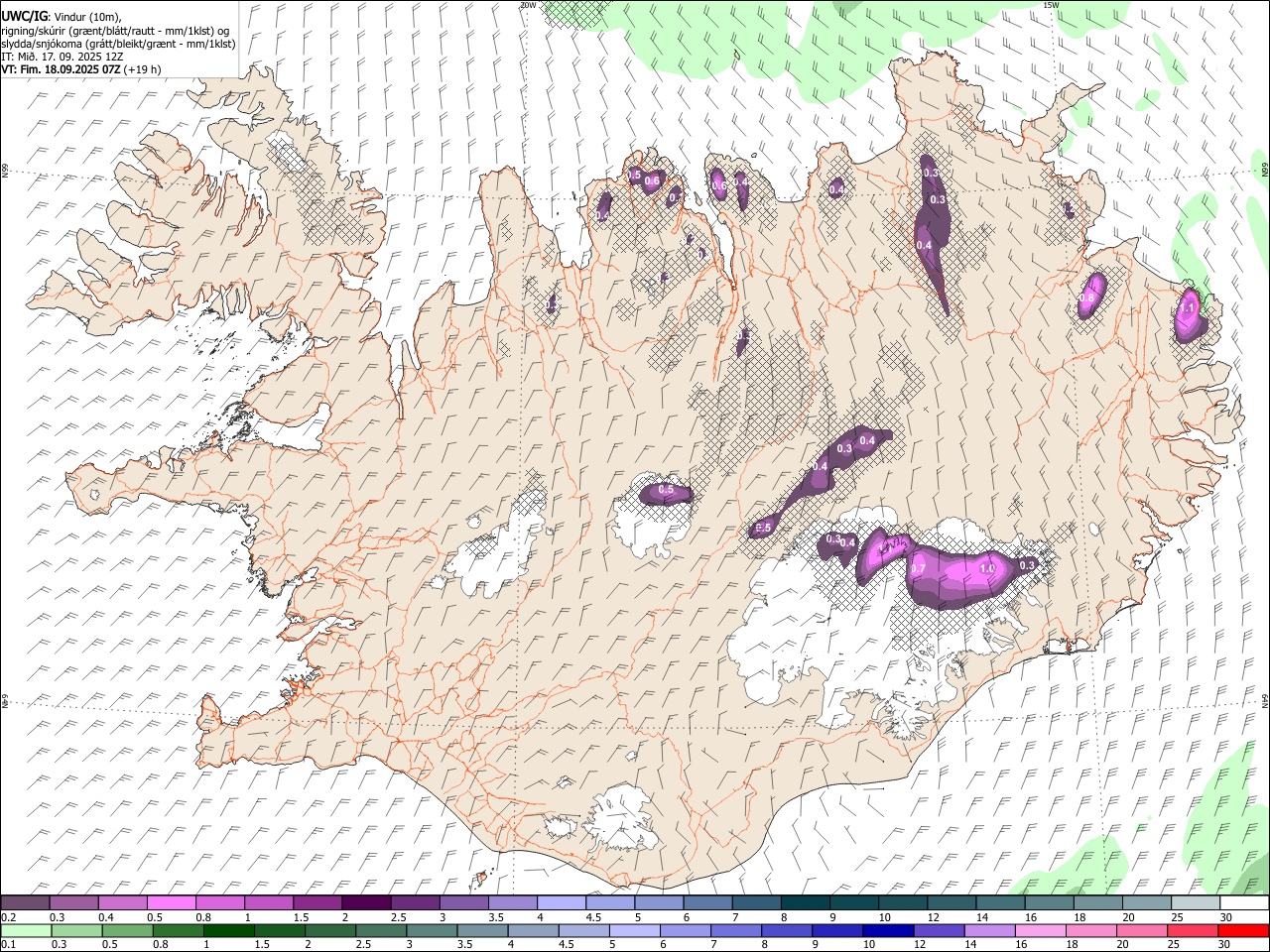
Task: Click the bright red swatch after 30 on lower scale
Action: pos(1244,930)
